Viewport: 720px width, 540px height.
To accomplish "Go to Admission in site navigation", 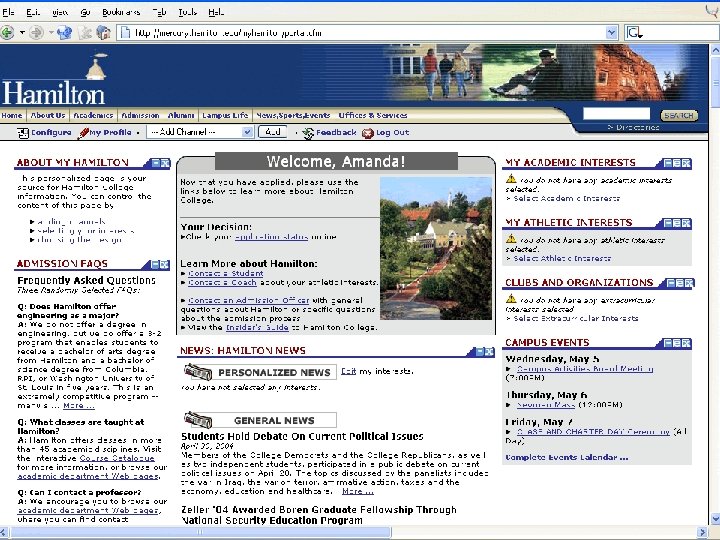I will (x=141, y=115).
